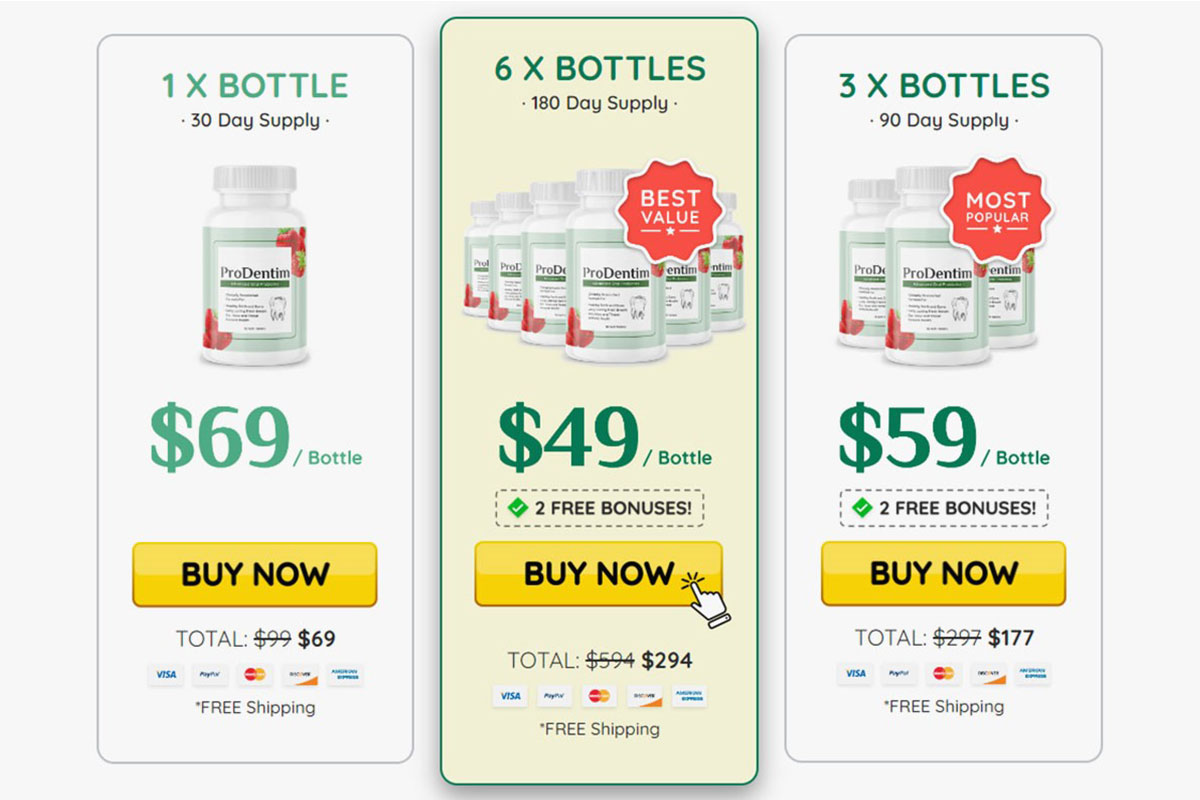Click BUY NOW for the 6 bottles package
Viewport: 1200px width, 800px height.
[x=598, y=574]
